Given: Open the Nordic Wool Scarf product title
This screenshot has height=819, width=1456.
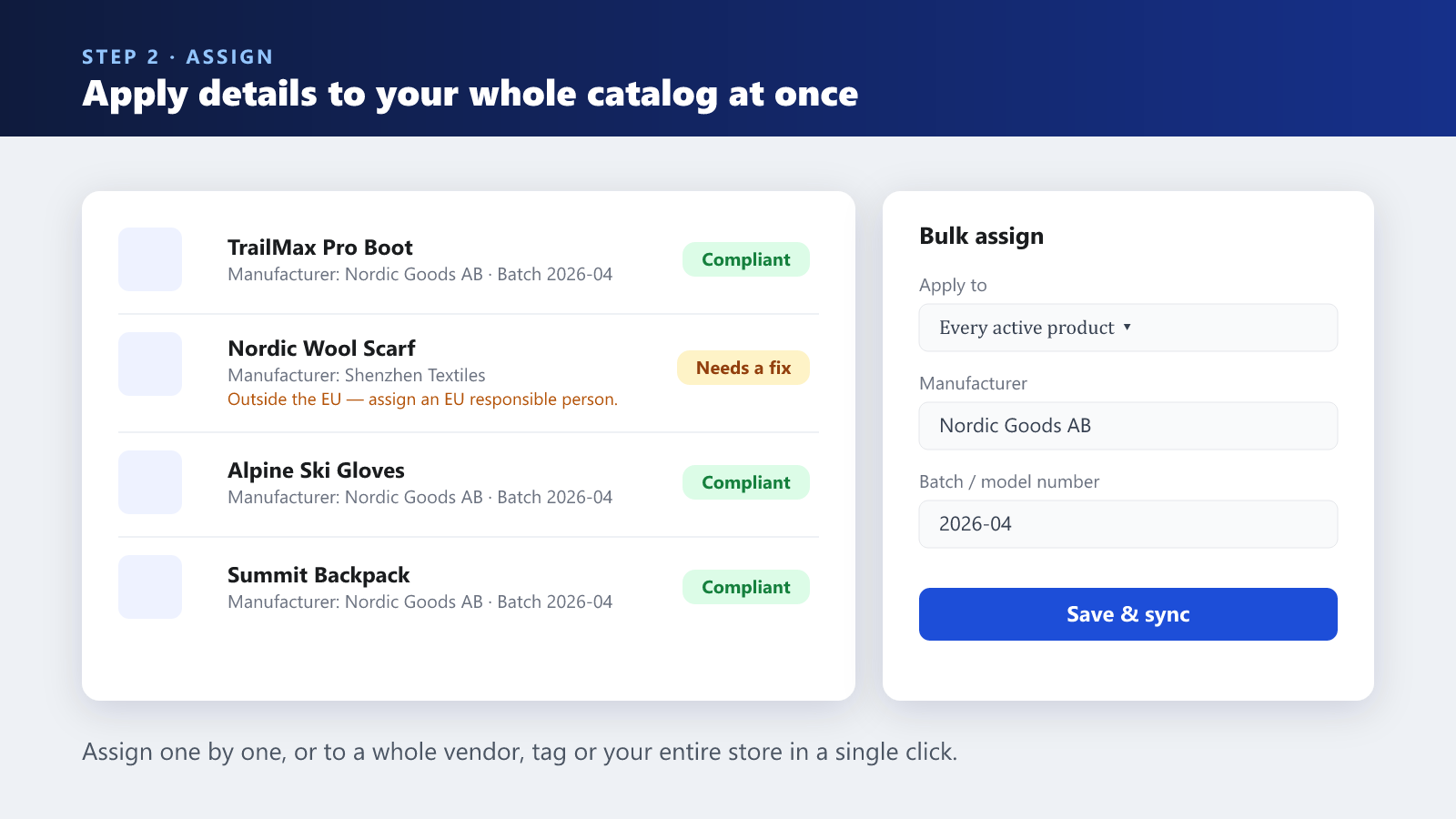Looking at the screenshot, I should 321,349.
